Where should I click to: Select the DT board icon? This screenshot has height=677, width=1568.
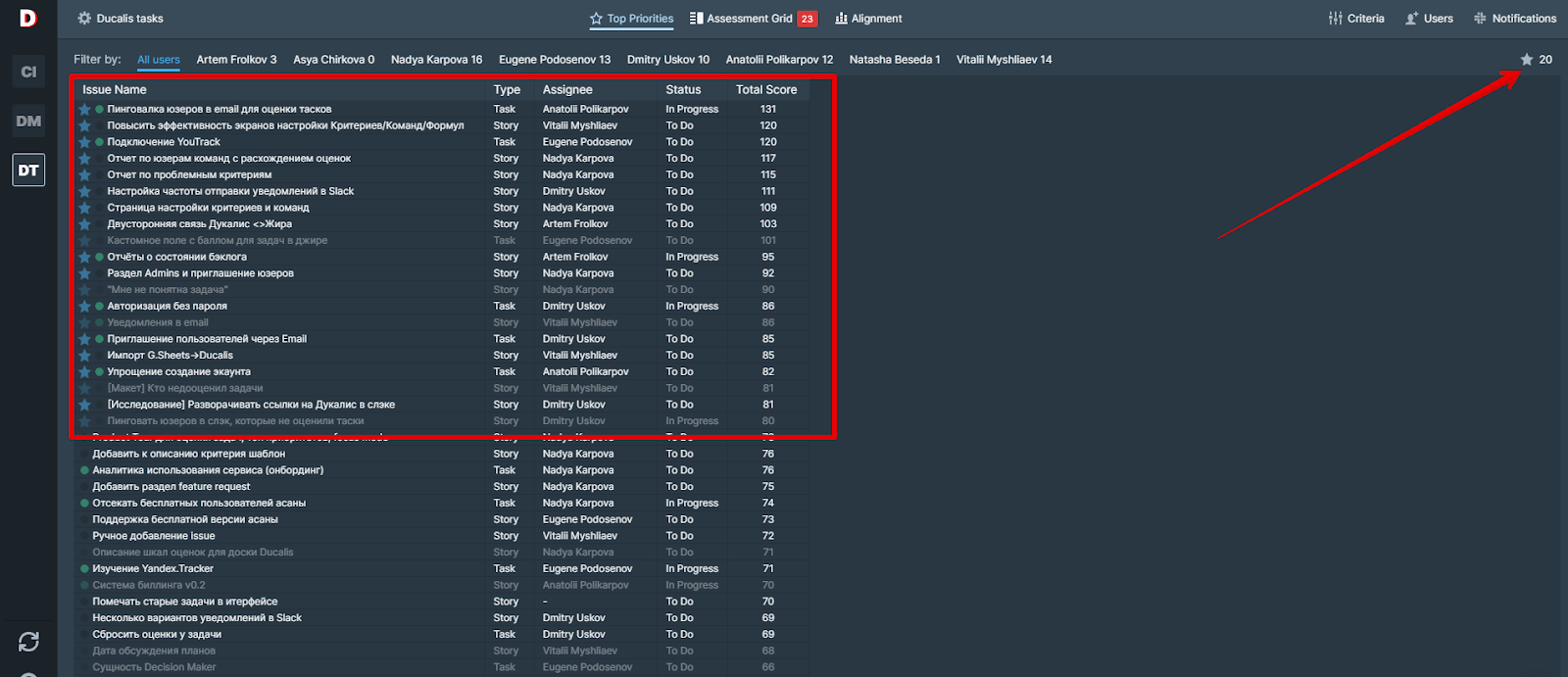[28, 170]
